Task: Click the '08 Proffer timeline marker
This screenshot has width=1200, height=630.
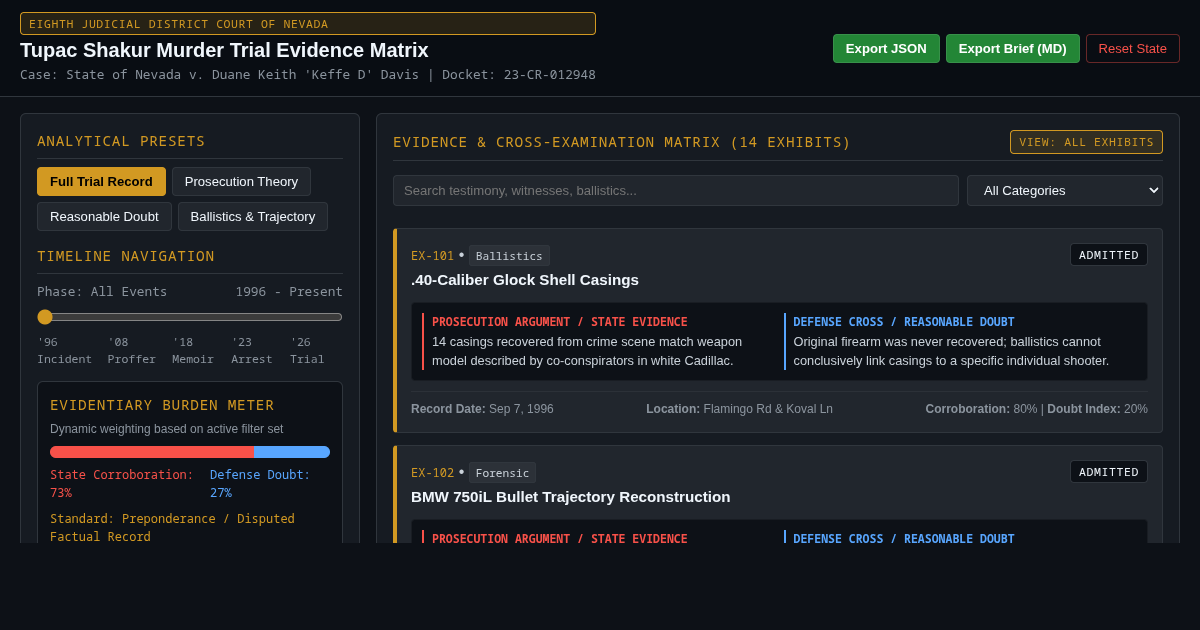Action: pyautogui.click(x=132, y=350)
